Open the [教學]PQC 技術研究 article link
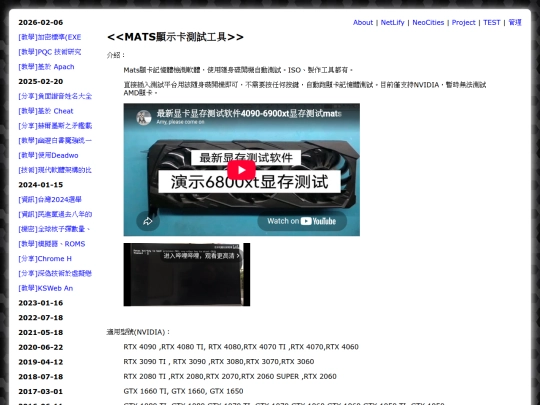Viewport: 540px width, 405px height. 50,52
